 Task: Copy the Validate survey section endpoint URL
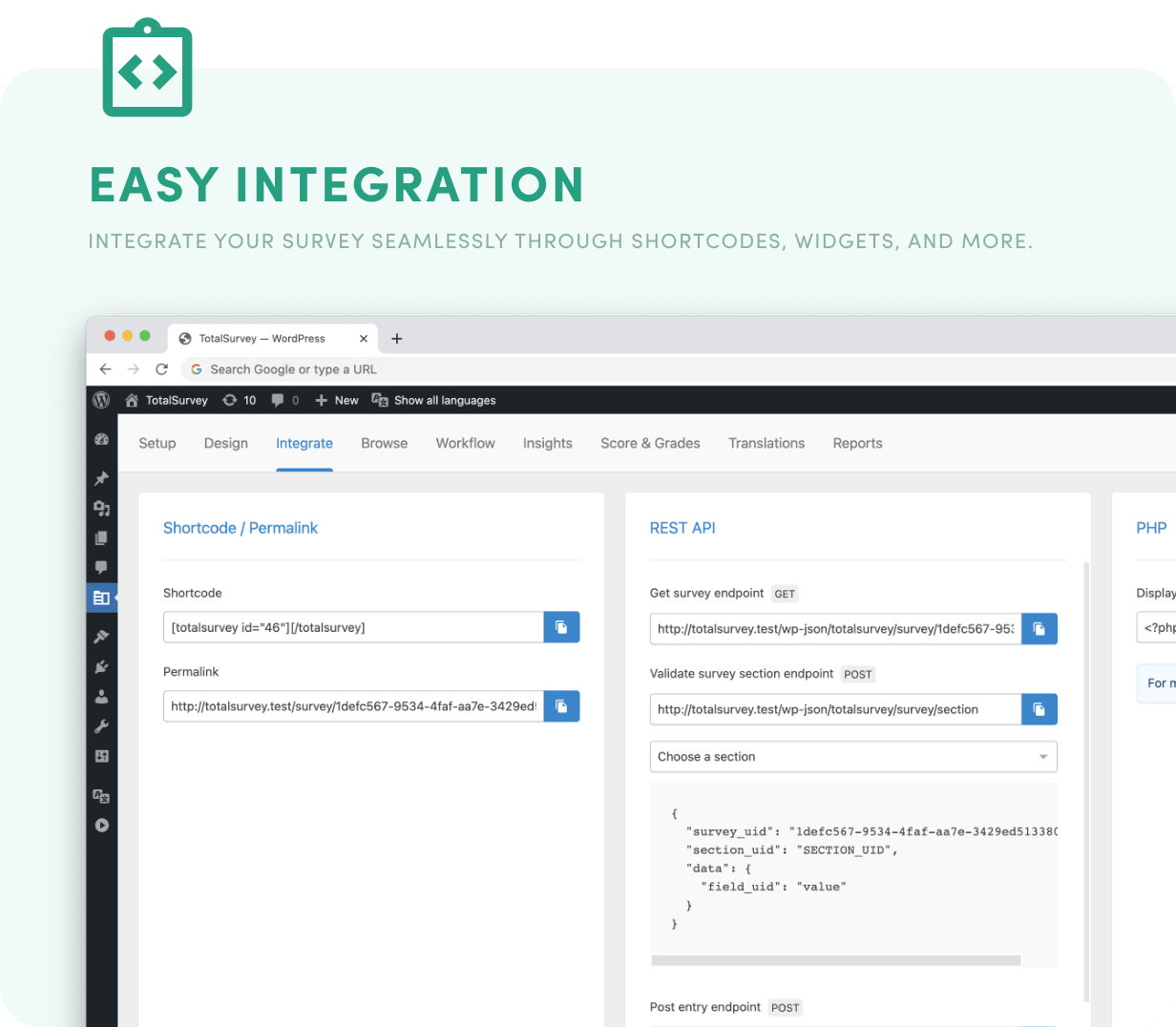(1039, 709)
